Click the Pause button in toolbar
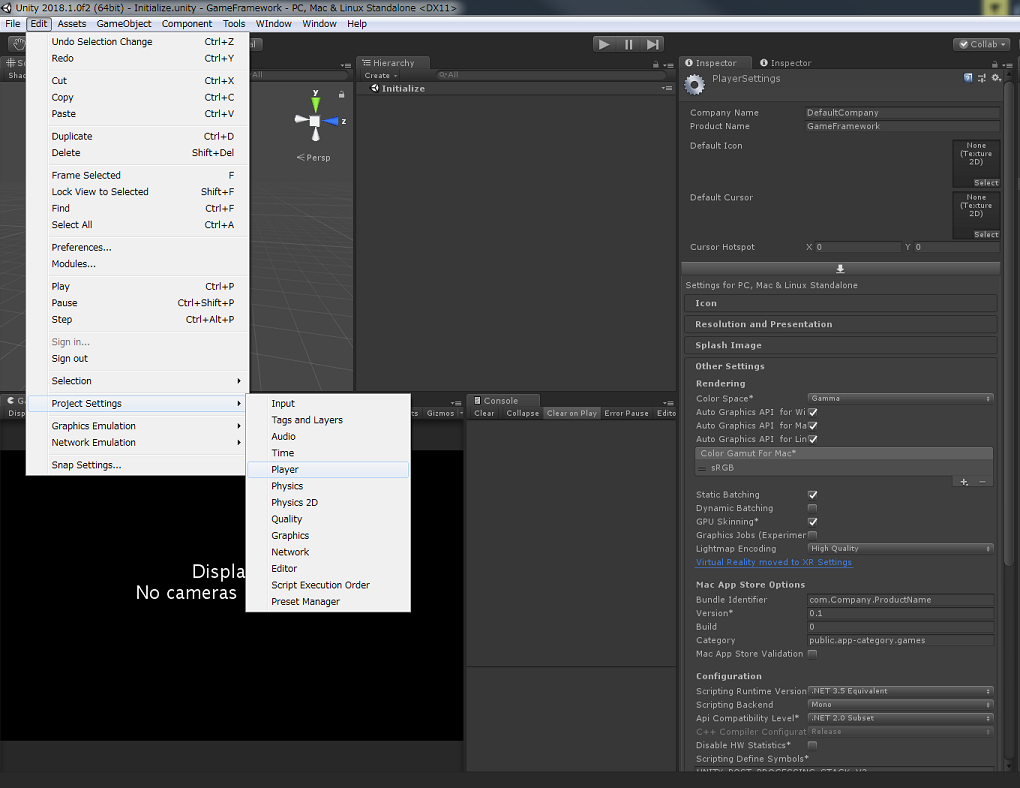This screenshot has width=1020, height=788. click(x=628, y=44)
